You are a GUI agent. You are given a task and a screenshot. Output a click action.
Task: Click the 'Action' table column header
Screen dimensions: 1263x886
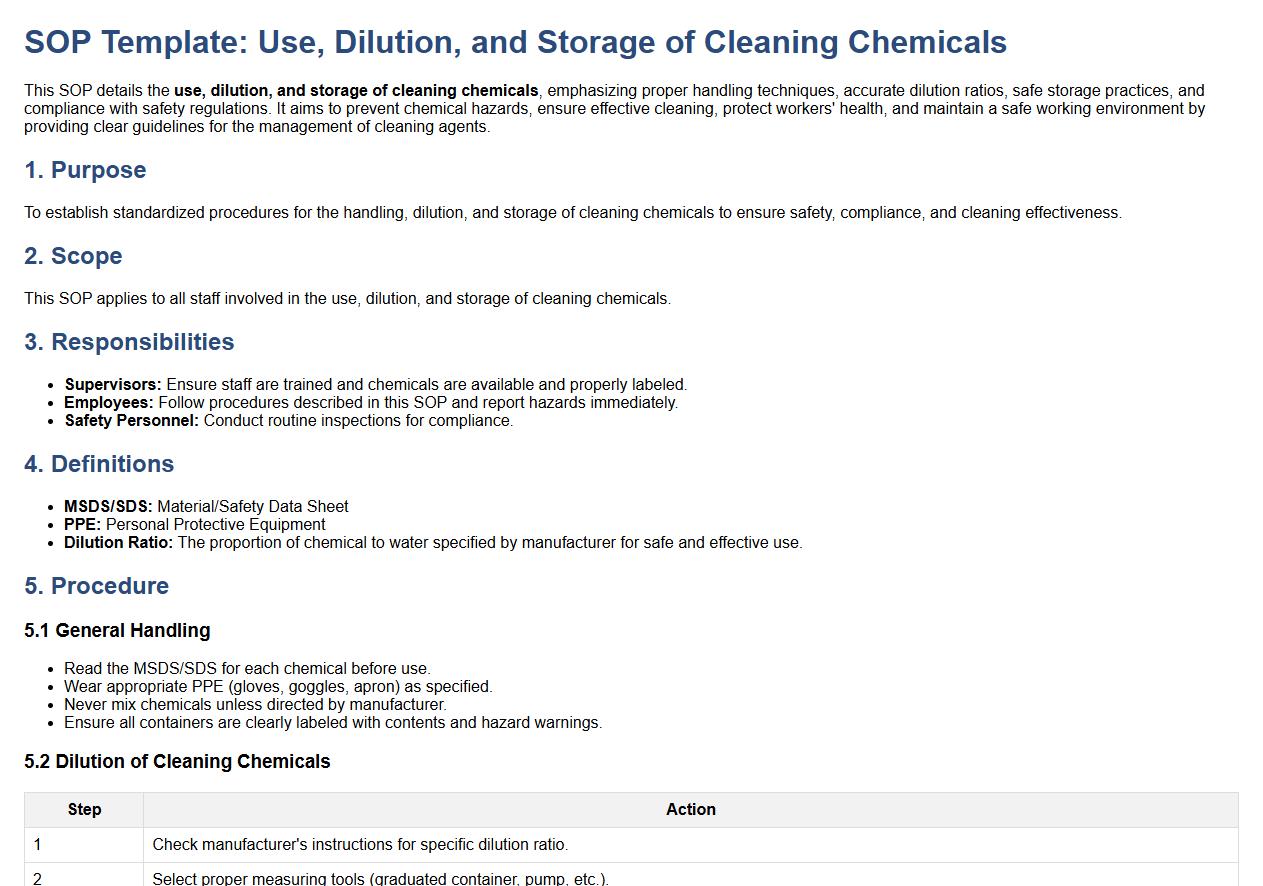[x=690, y=809]
